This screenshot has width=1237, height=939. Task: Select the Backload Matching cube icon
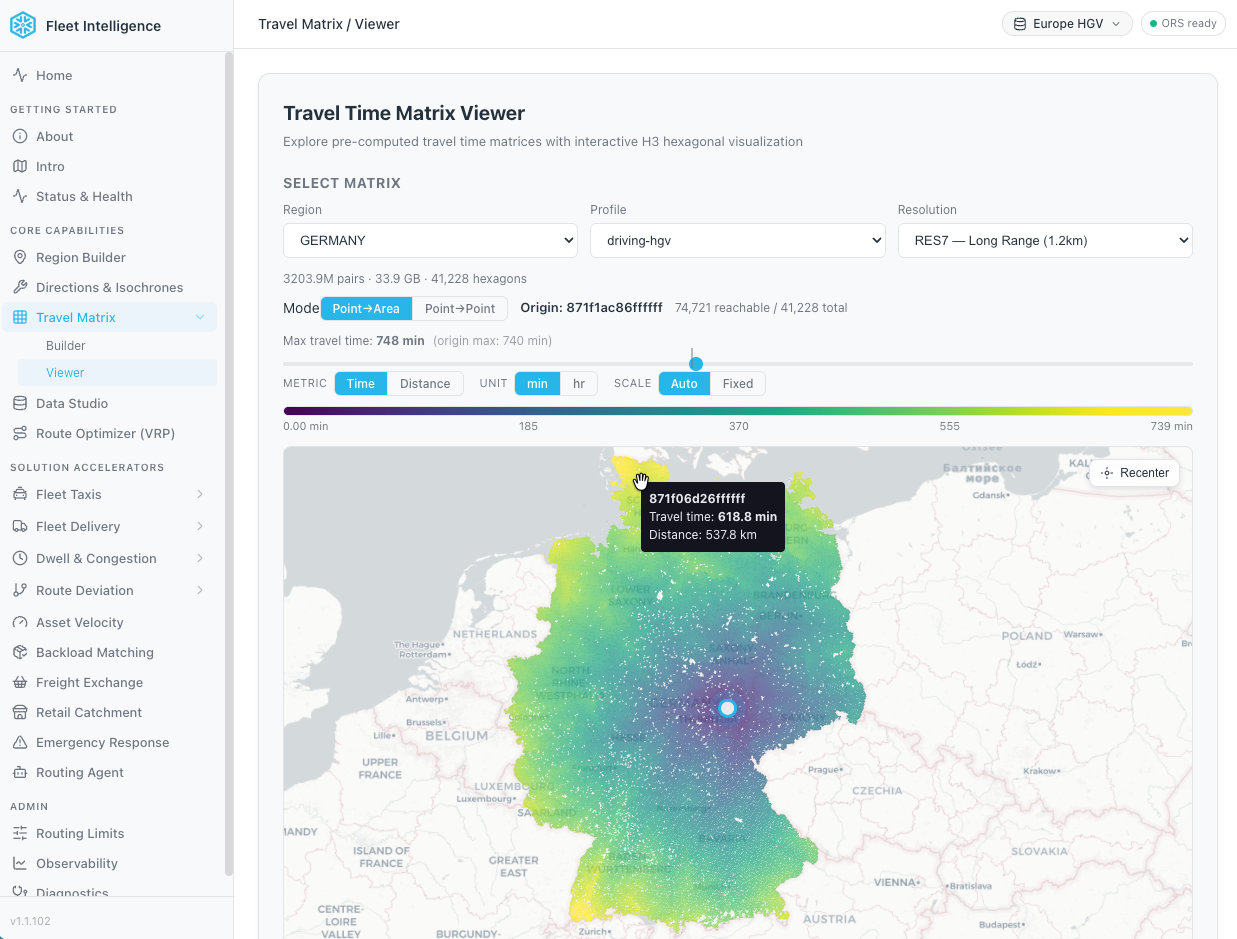point(19,652)
